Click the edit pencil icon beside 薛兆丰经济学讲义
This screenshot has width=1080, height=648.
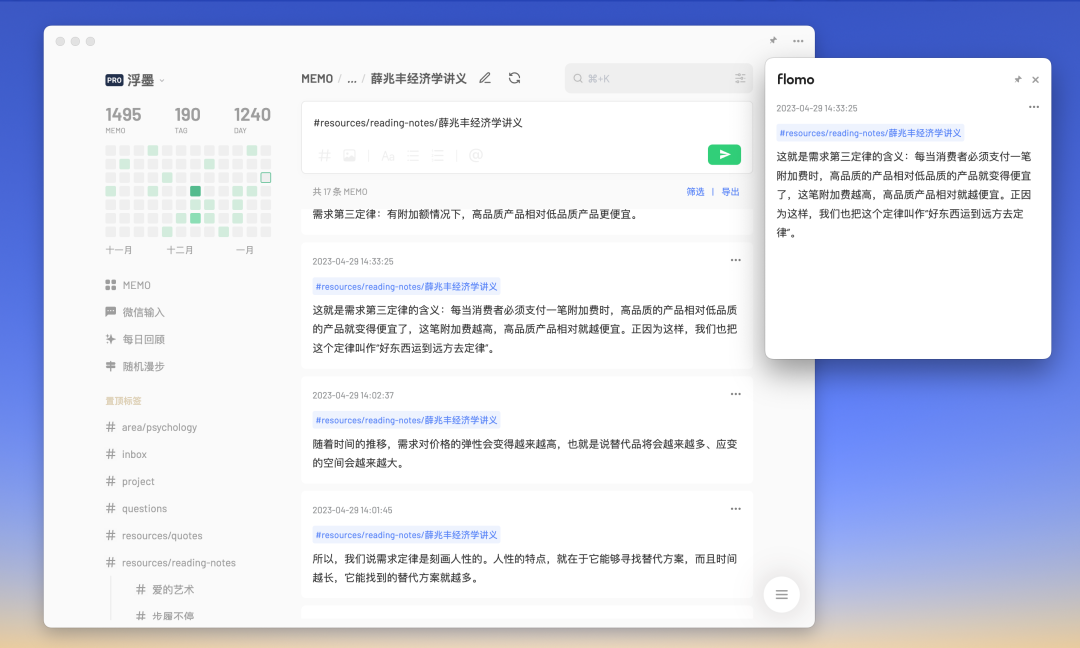[x=485, y=79]
